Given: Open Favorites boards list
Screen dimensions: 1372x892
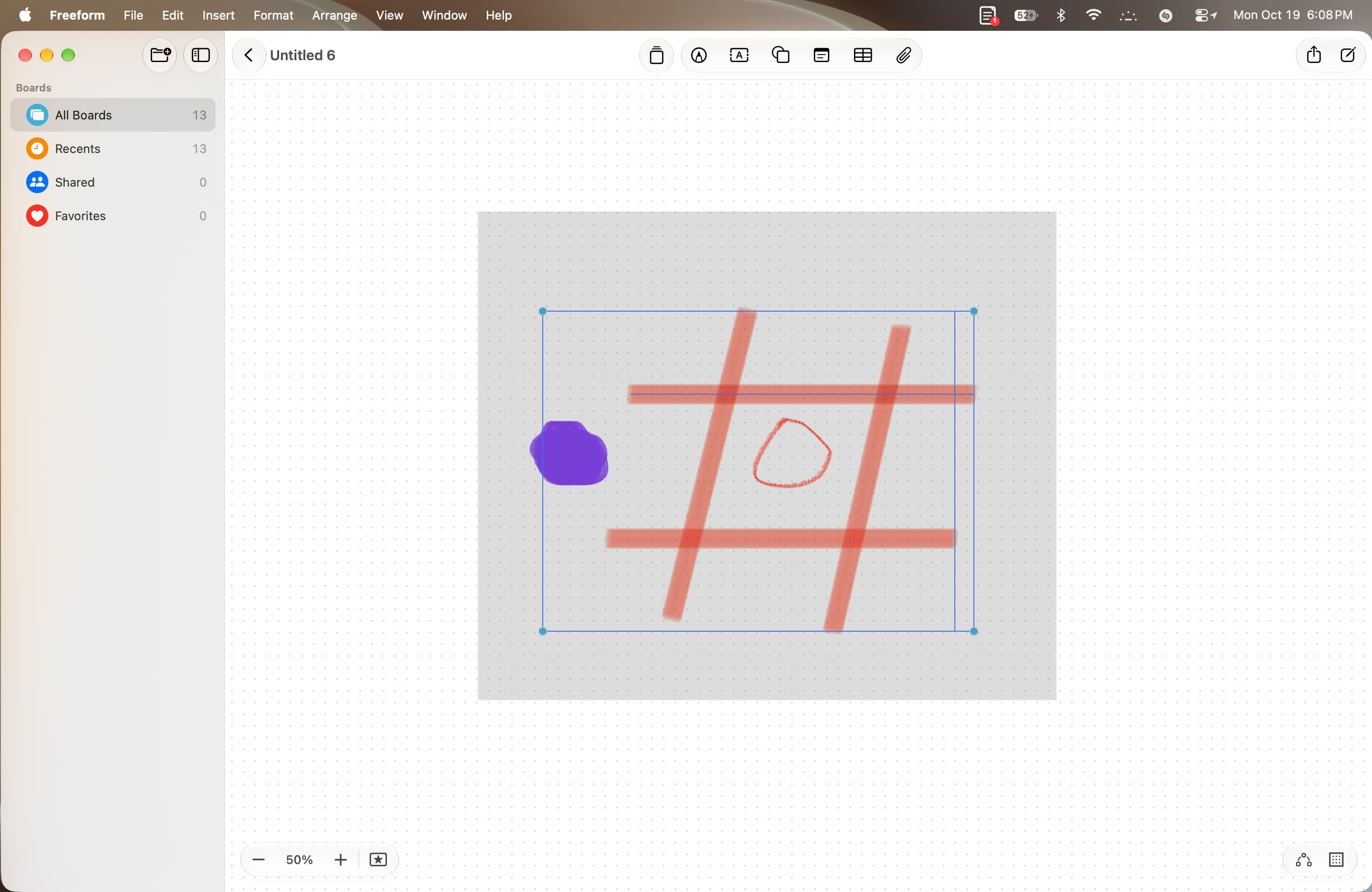Looking at the screenshot, I should point(113,216).
